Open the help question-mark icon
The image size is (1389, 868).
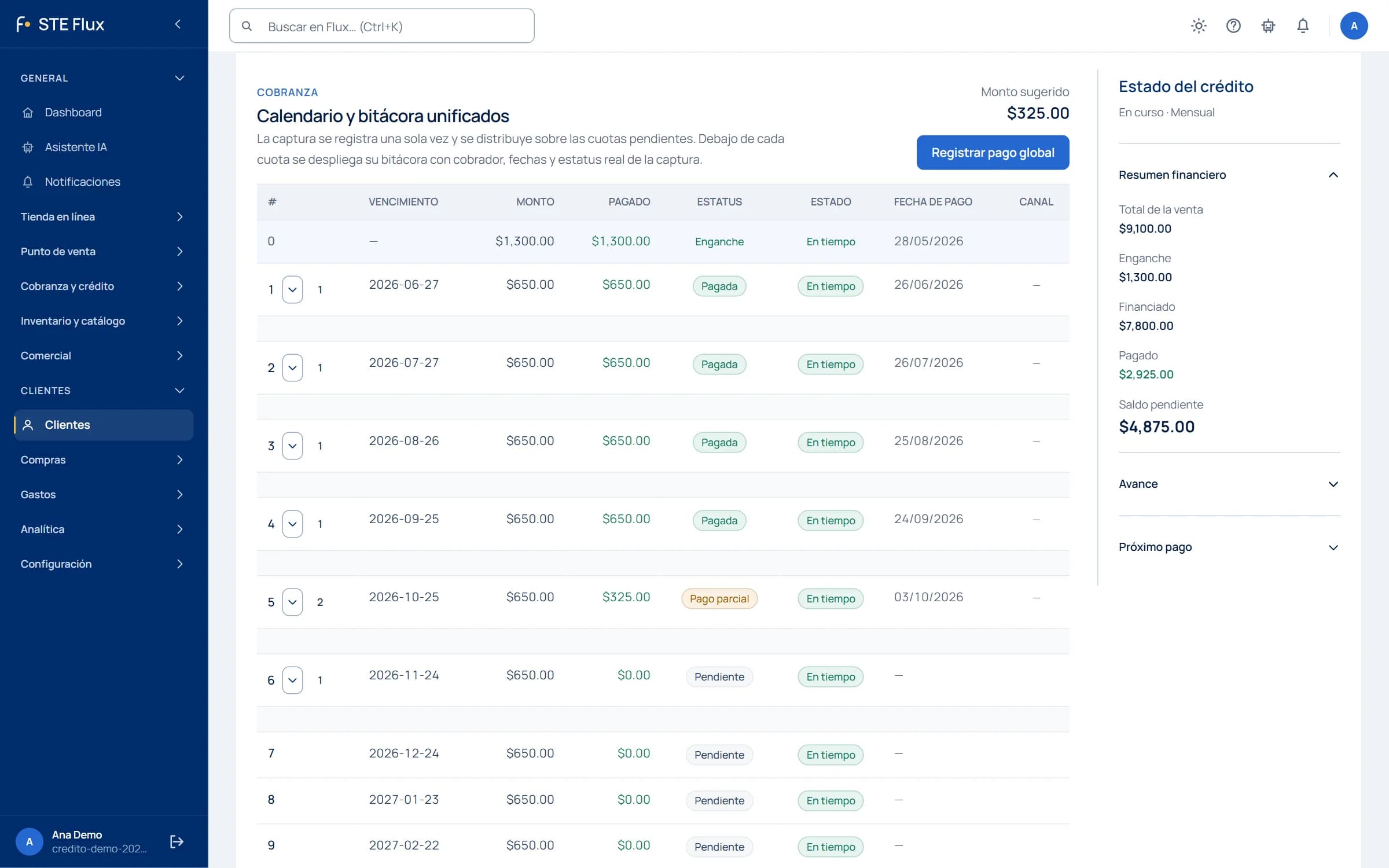tap(1233, 25)
